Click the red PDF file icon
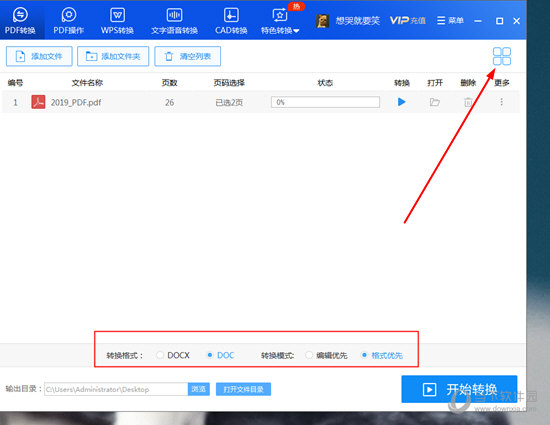This screenshot has height=425, width=550. click(x=38, y=102)
